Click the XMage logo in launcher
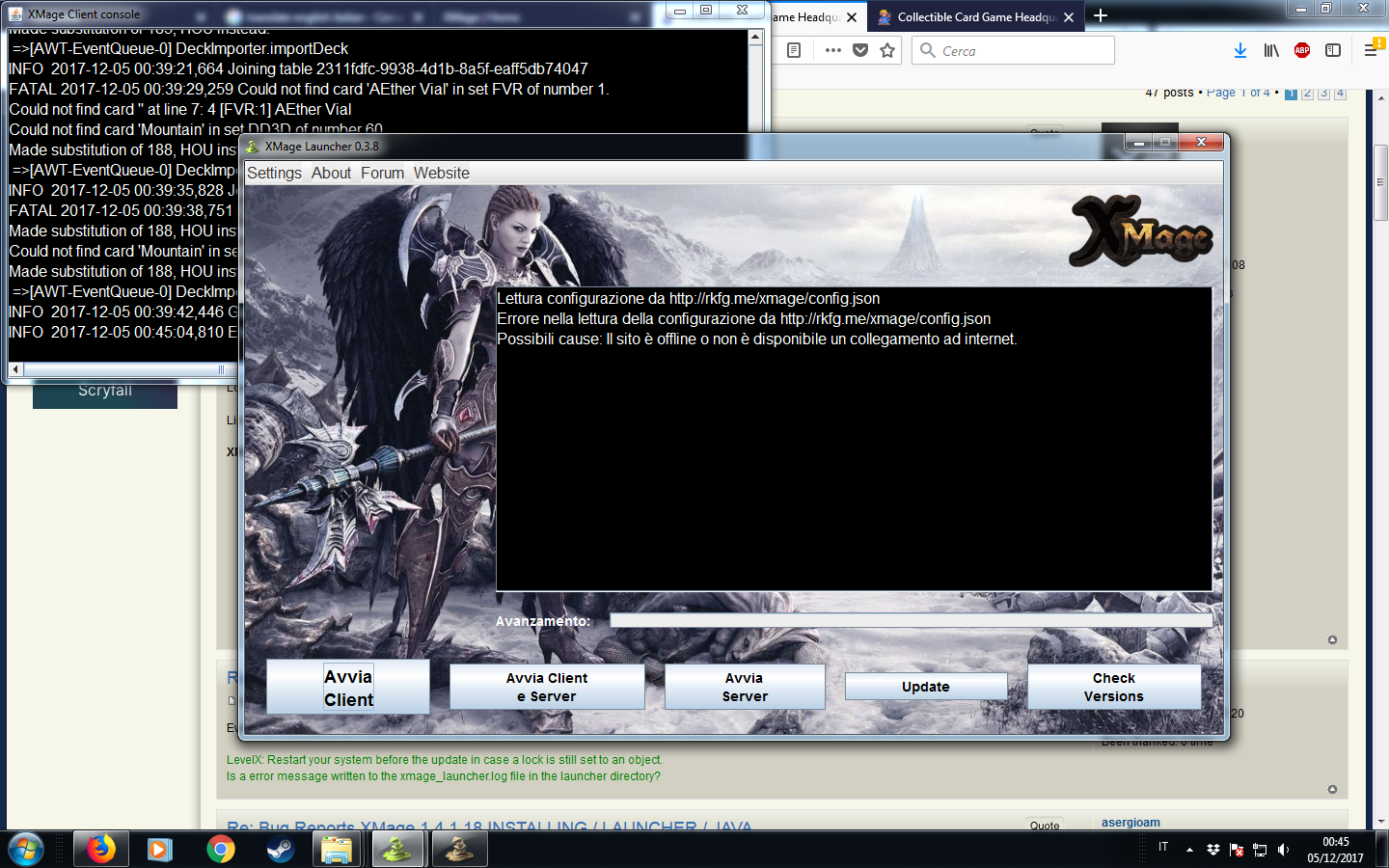The height and width of the screenshot is (868, 1389). [x=1141, y=231]
